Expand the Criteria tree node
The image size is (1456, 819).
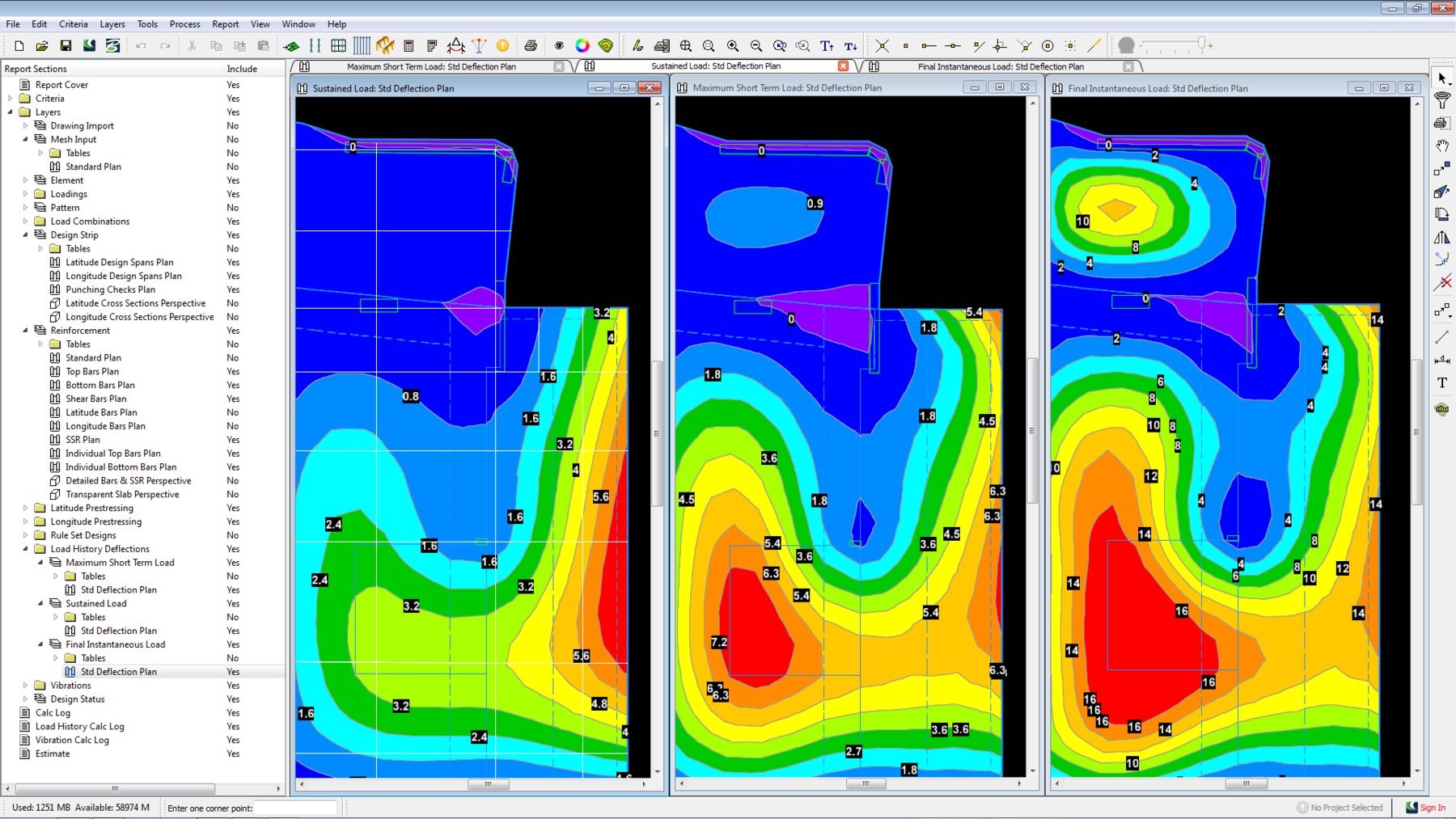click(x=11, y=99)
